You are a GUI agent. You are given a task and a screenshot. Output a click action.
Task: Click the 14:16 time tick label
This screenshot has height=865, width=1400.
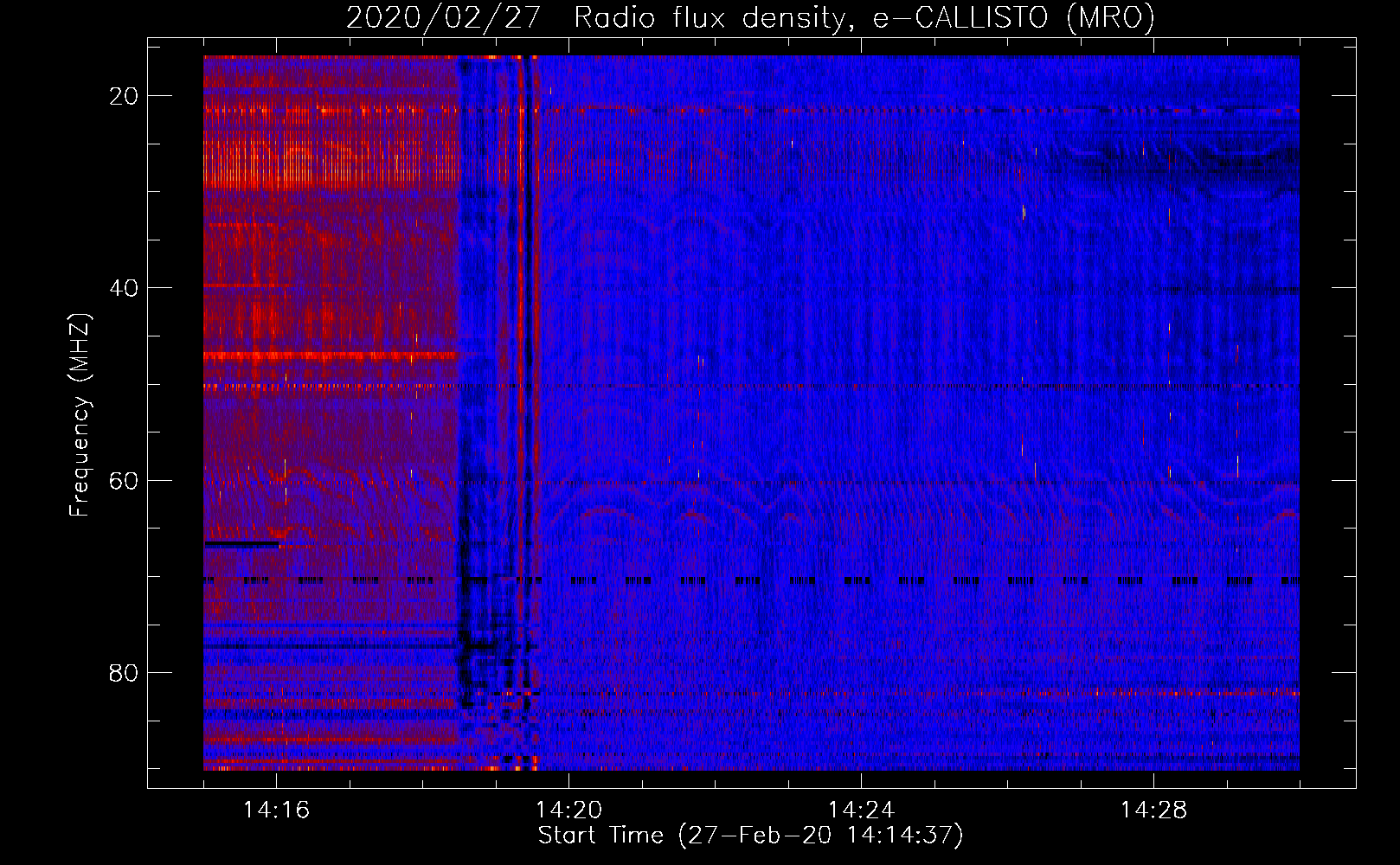[276, 811]
